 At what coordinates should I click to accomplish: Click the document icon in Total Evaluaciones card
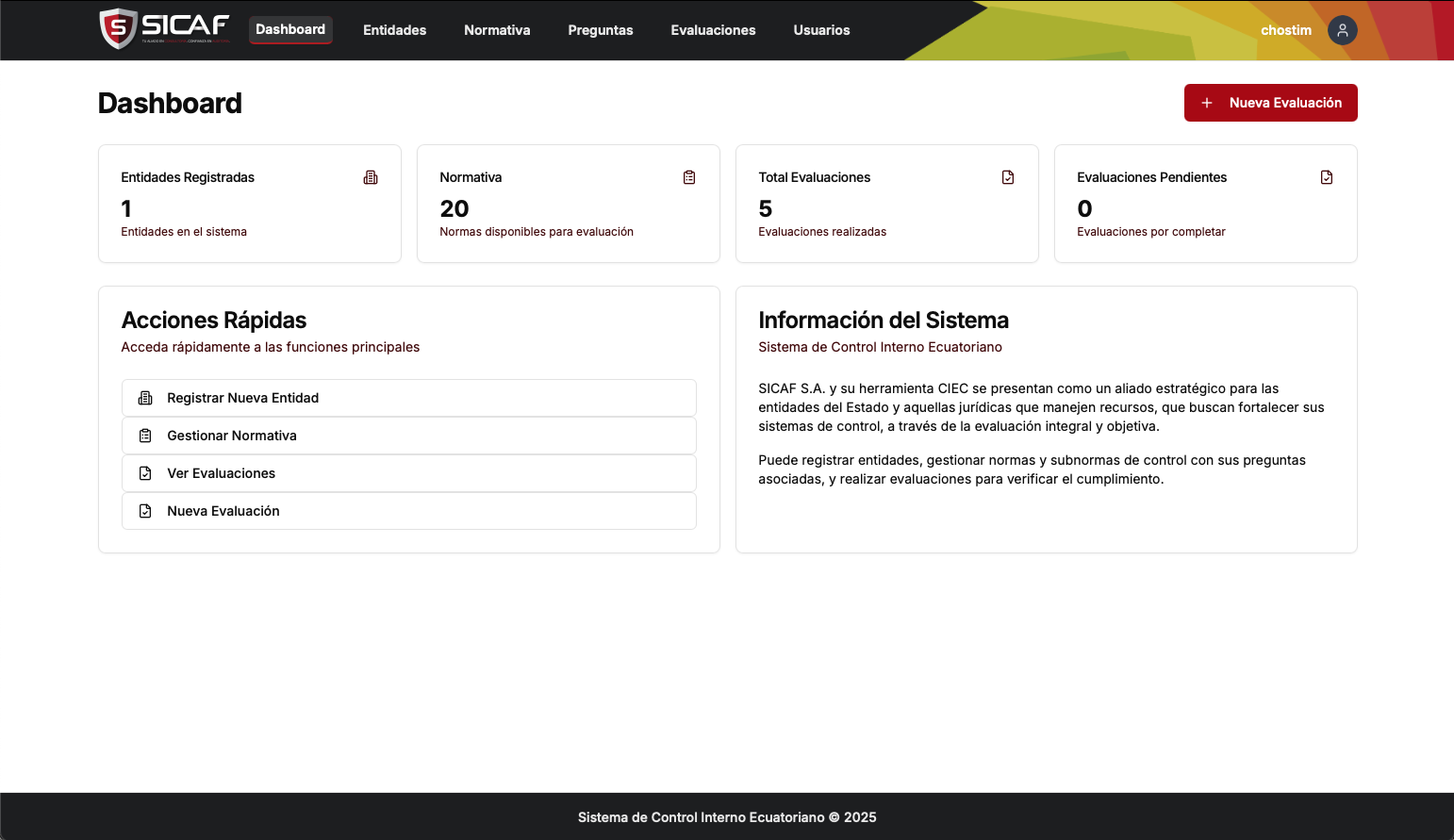pos(1008,177)
